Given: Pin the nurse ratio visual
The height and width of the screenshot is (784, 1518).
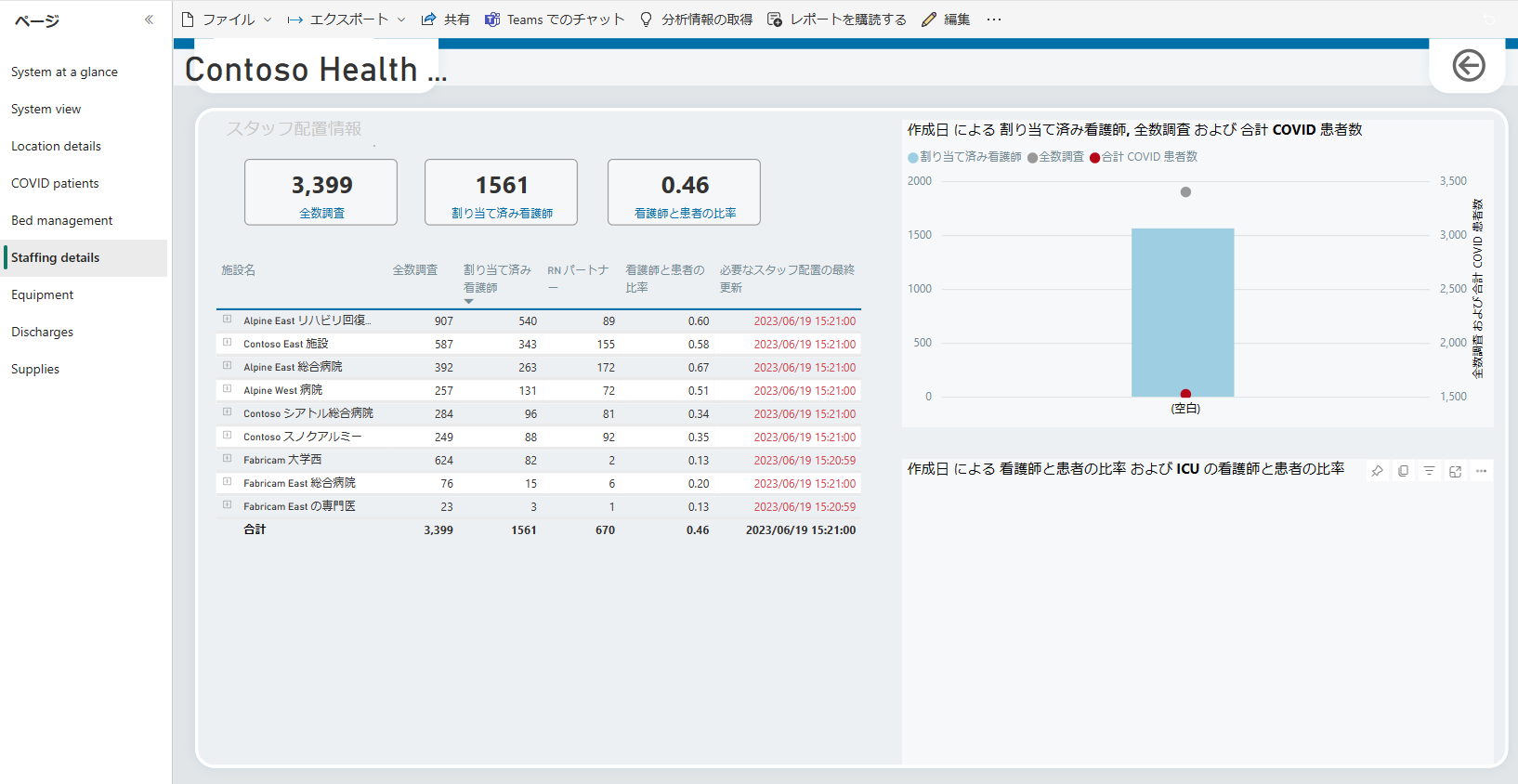Looking at the screenshot, I should point(1377,471).
